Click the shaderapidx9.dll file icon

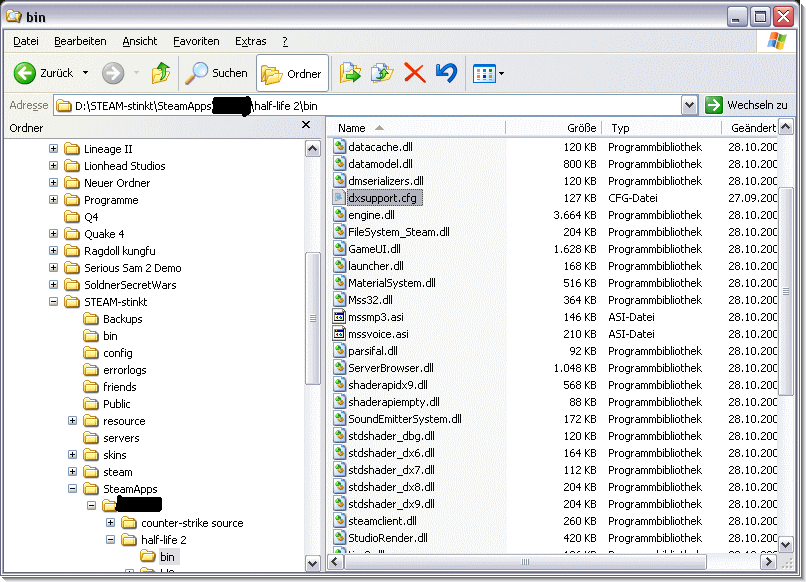339,385
